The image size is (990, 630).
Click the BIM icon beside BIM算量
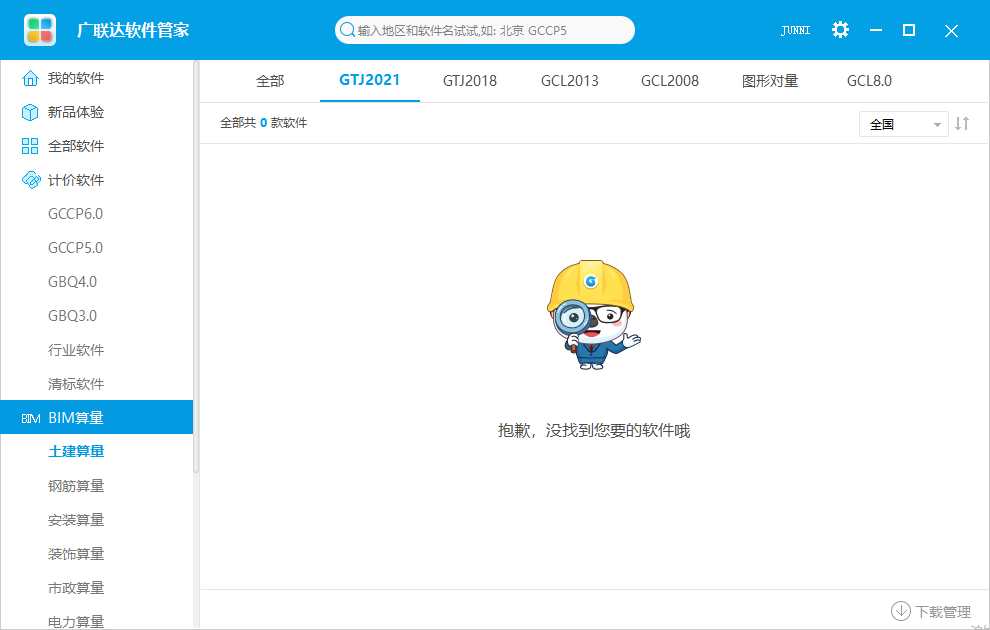pyautogui.click(x=31, y=419)
